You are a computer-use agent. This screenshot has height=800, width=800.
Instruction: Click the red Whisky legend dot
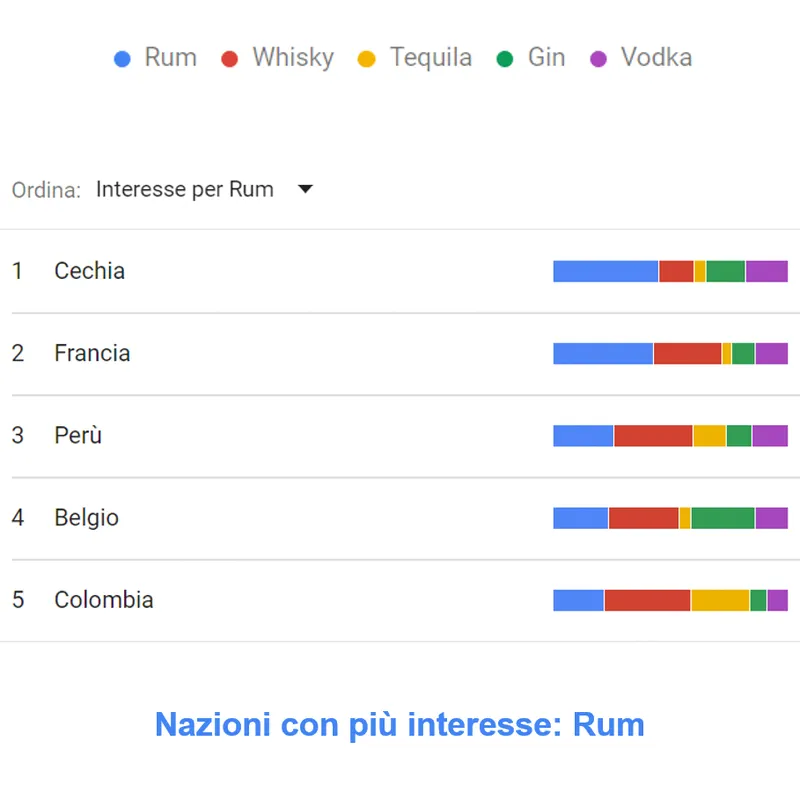click(230, 59)
